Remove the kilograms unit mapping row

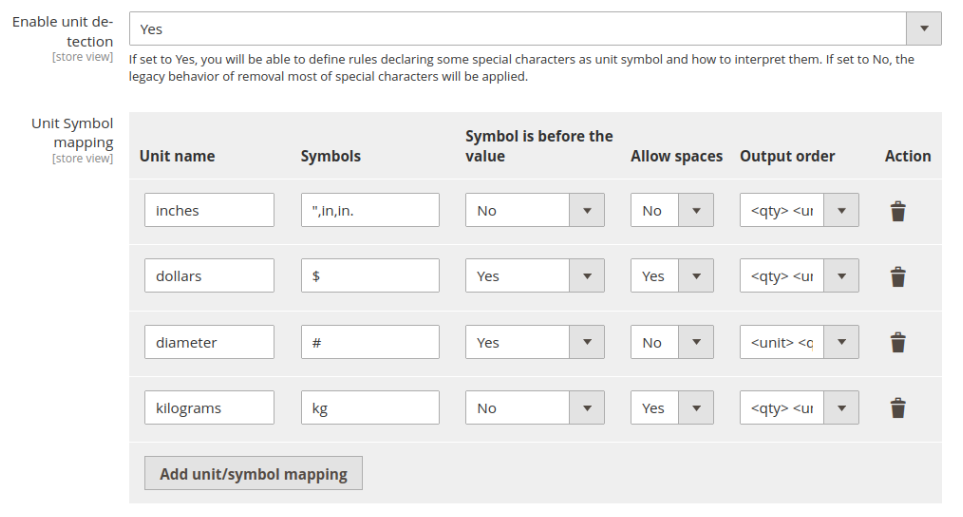pyautogui.click(x=898, y=408)
